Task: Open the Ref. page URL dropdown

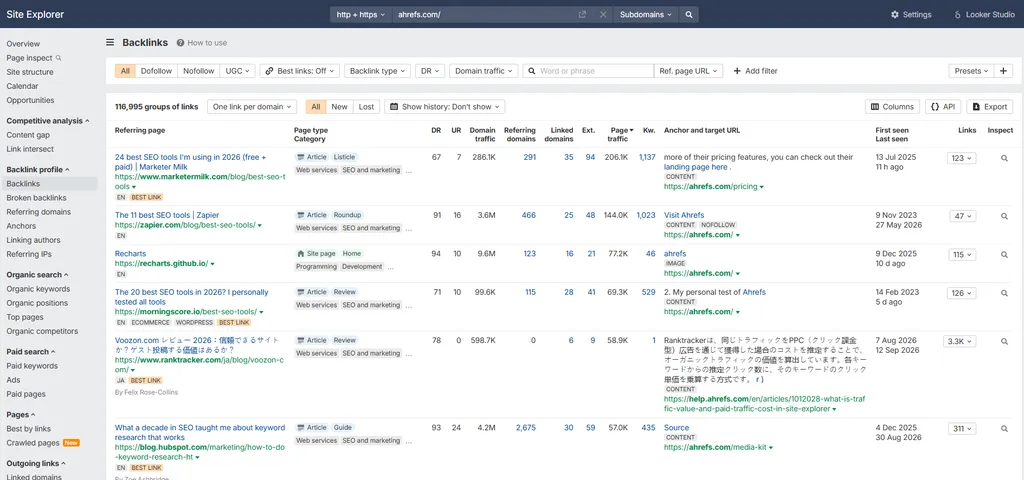Action: 688,71
